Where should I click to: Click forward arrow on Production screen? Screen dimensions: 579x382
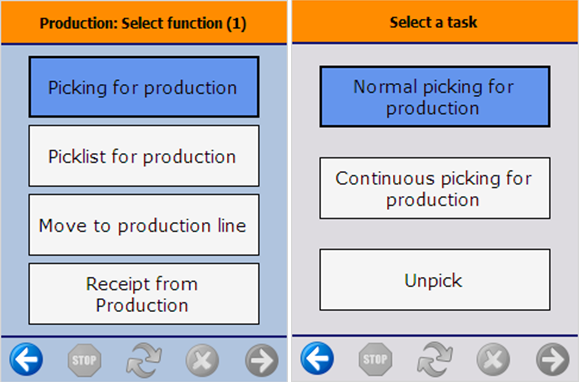[261, 360]
